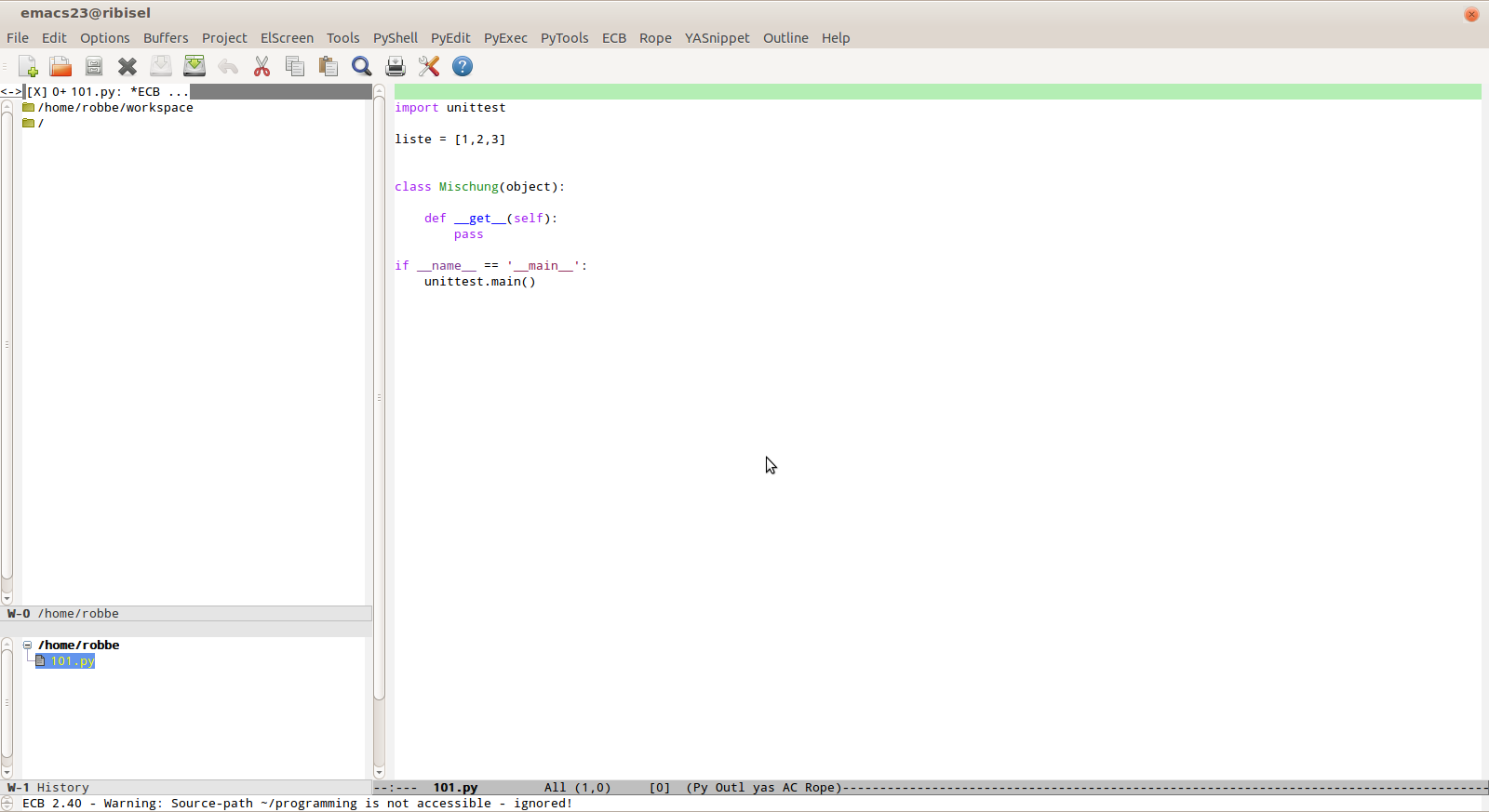Click scroll-down arrow of history scrollbar
Screen dimensions: 1489x812
[7, 772]
